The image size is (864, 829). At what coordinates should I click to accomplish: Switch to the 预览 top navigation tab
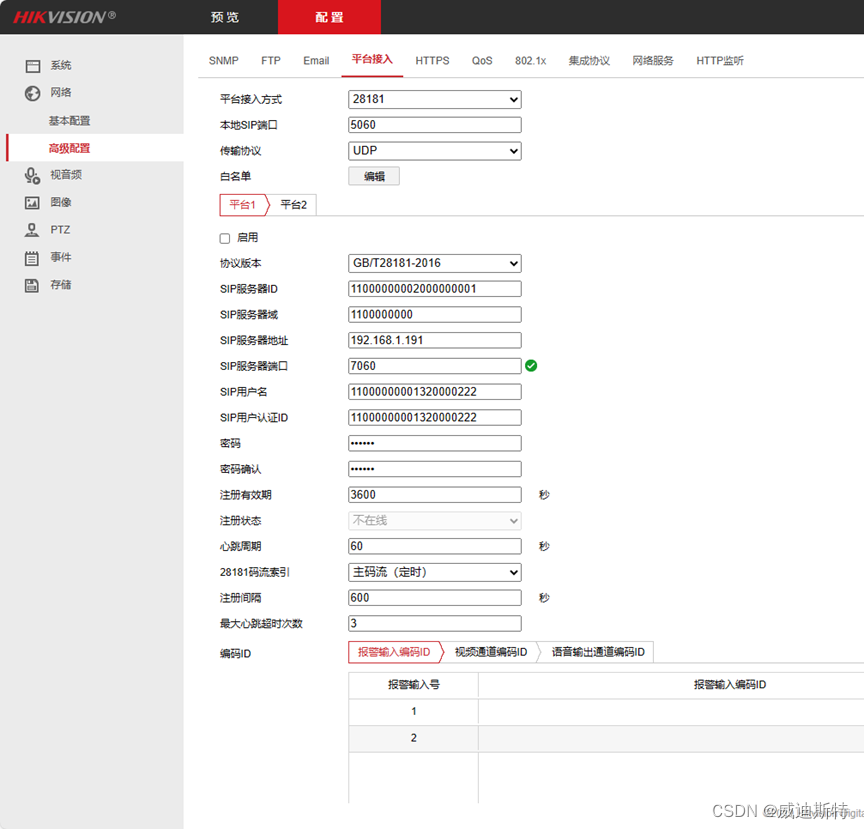point(225,17)
